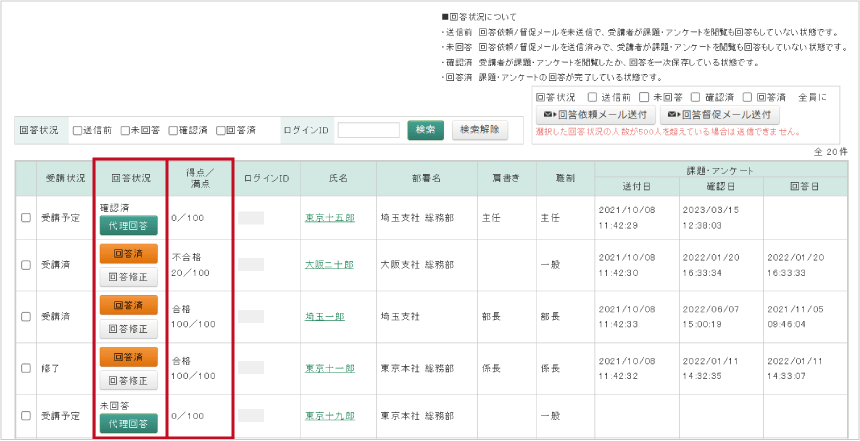Click 代理回答 button for 東京十五郎
860x441 pixels.
128,226
